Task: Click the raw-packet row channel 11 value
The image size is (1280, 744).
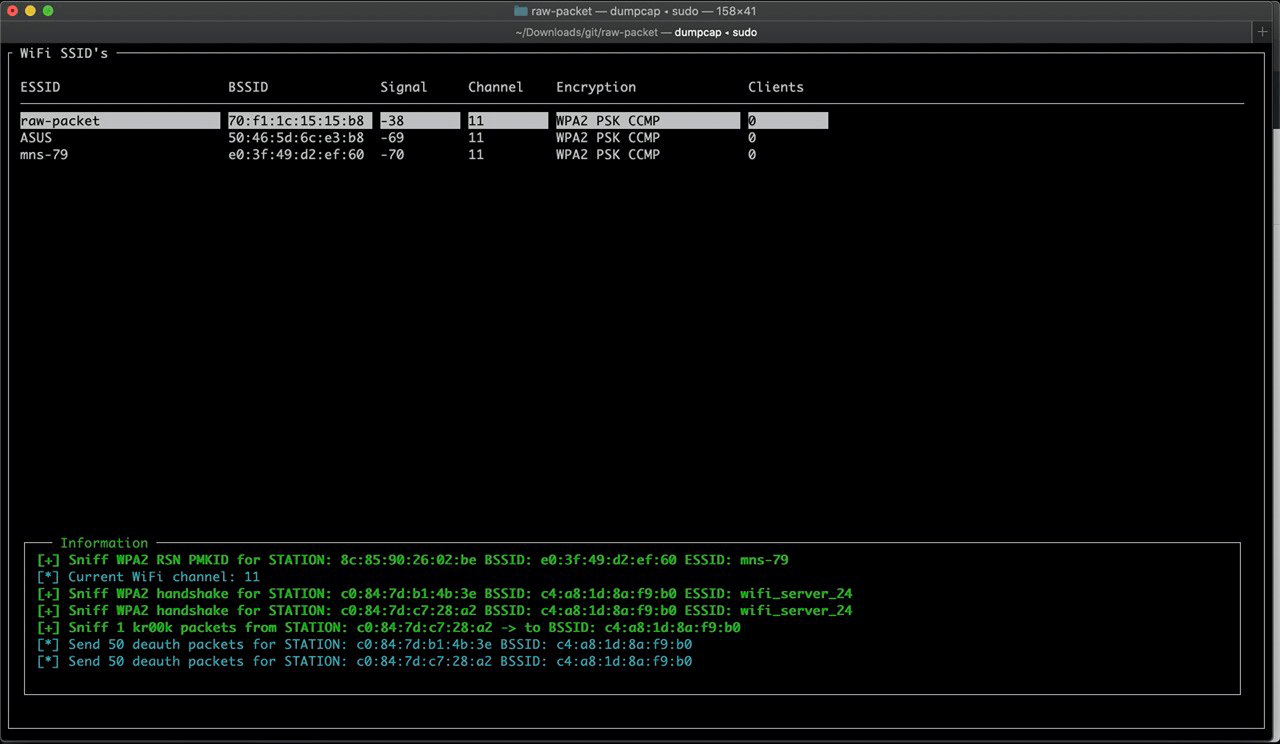Action: tap(476, 121)
